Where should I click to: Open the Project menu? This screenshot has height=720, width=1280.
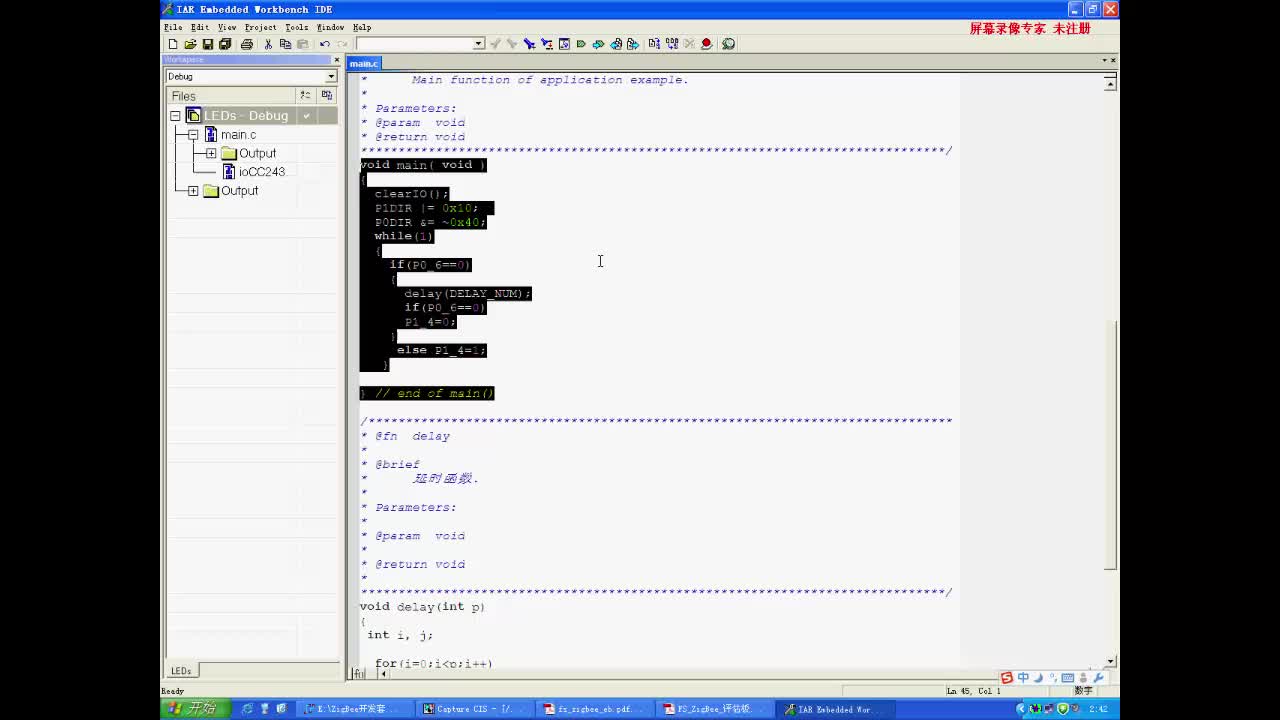click(260, 27)
